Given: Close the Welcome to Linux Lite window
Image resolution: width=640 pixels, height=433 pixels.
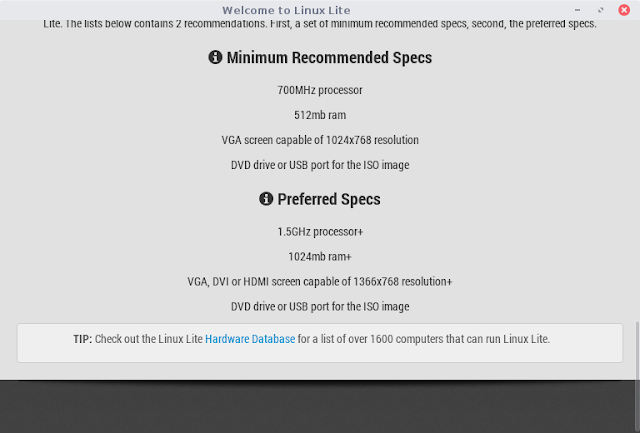Looking at the screenshot, I should click(624, 10).
